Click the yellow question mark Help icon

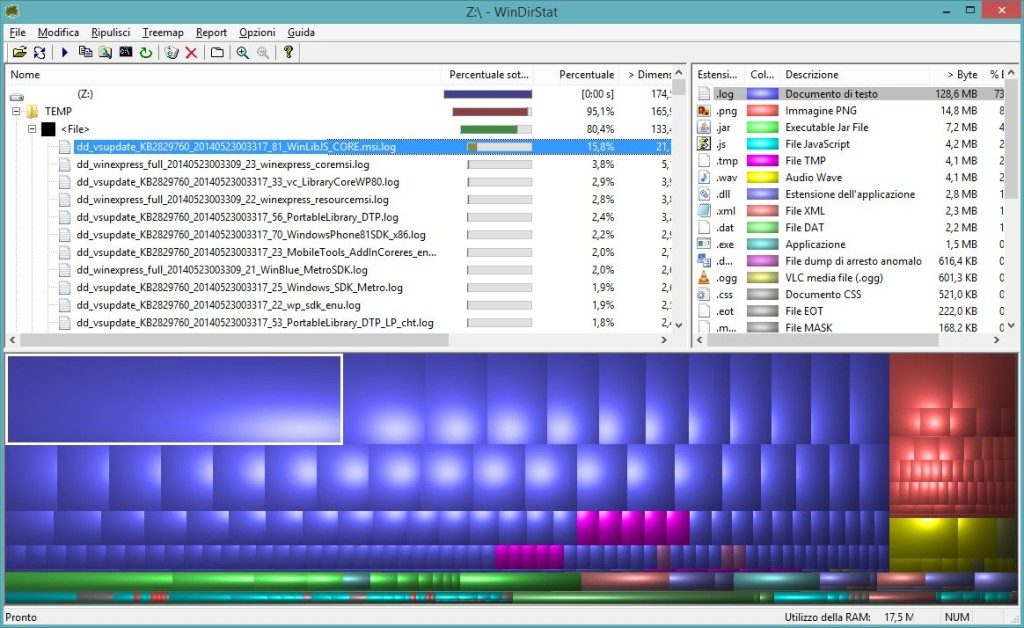point(288,52)
